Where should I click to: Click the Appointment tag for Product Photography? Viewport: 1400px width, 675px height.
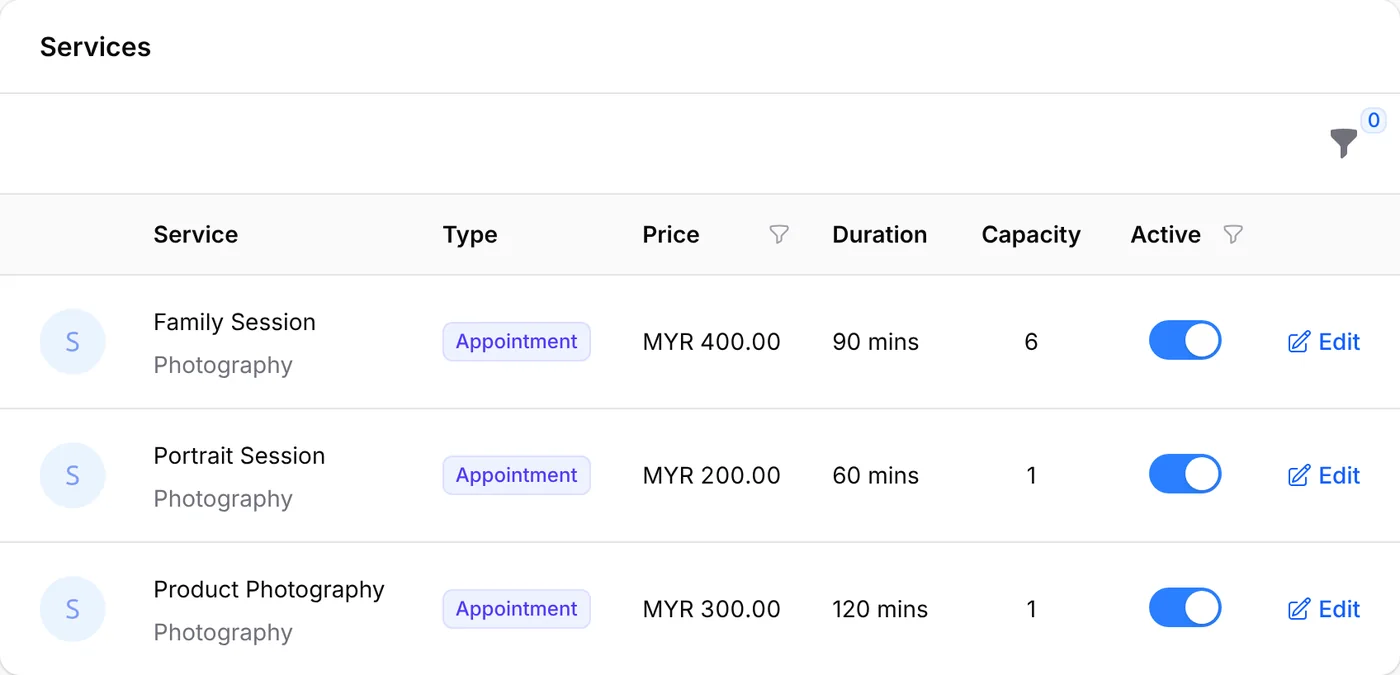click(x=517, y=609)
